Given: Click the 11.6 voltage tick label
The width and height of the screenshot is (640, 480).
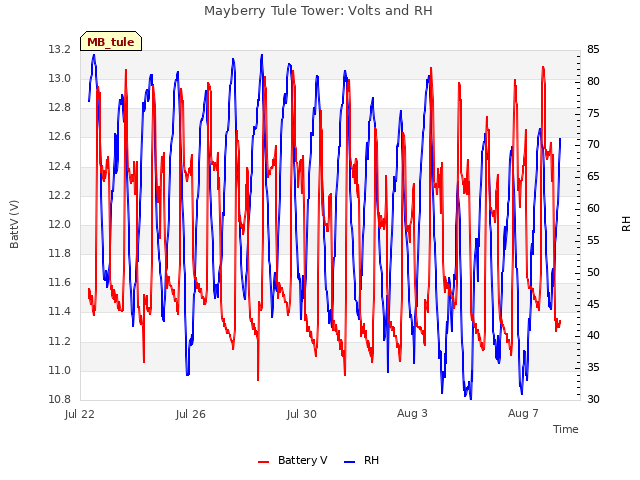Looking at the screenshot, I should [x=60, y=282].
